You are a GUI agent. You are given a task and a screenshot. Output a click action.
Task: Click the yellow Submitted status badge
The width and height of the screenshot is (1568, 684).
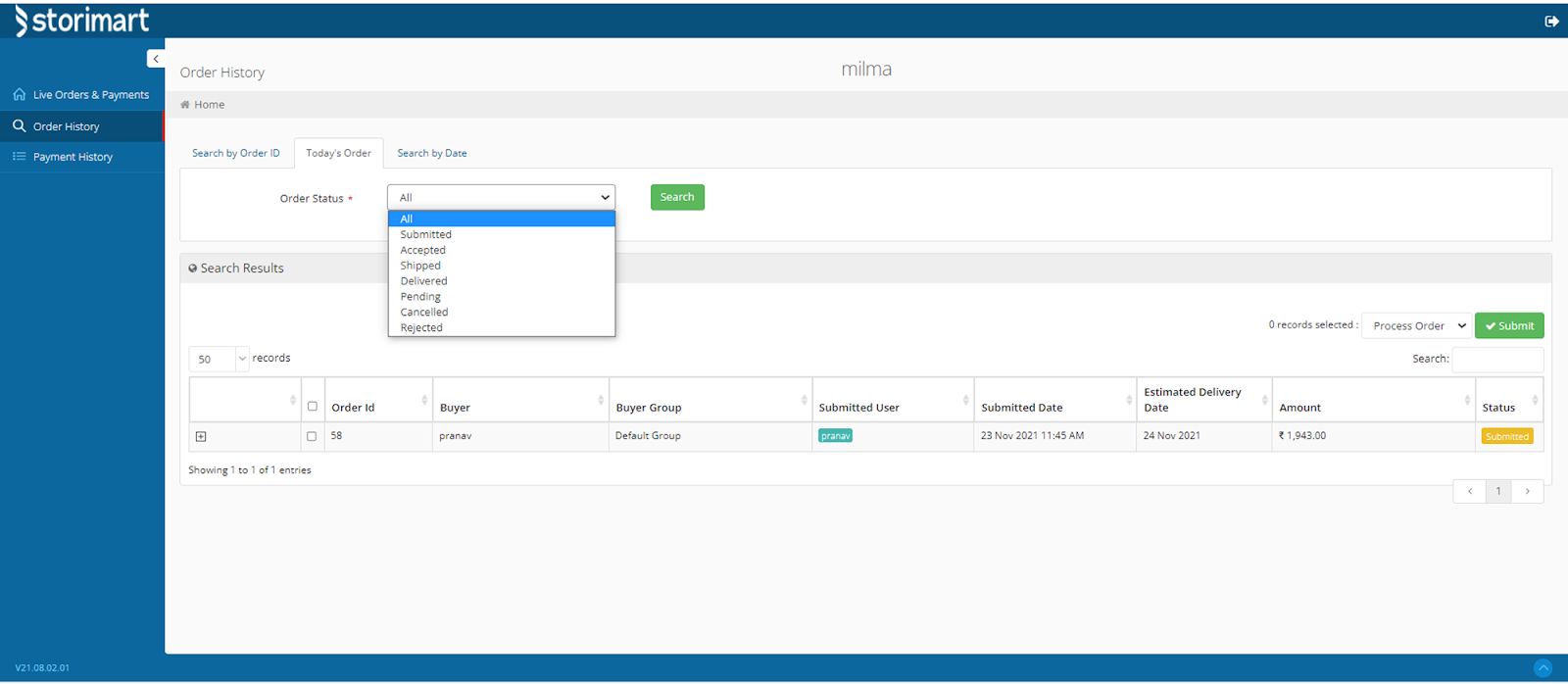1507,437
